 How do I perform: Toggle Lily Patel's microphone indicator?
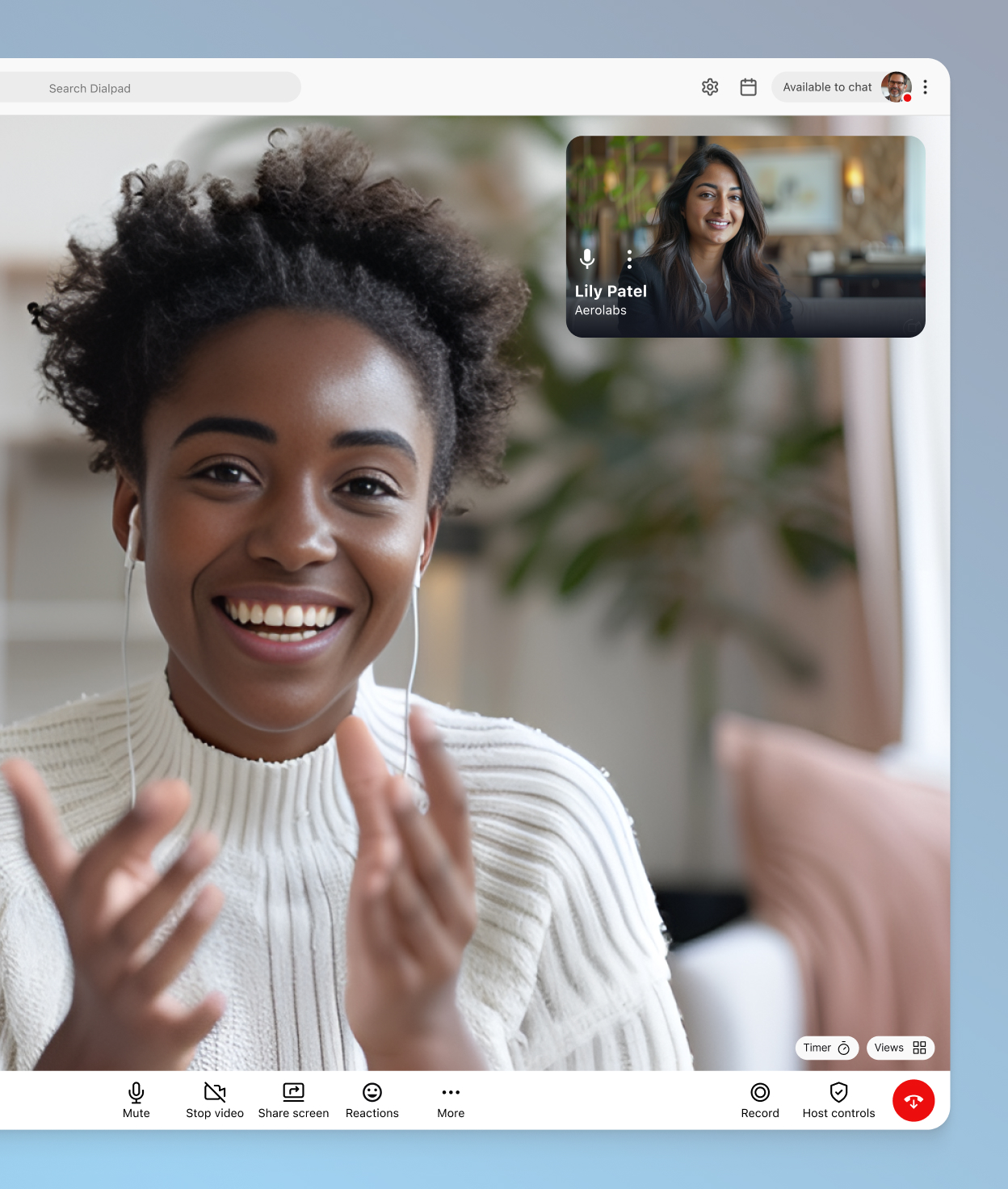pyautogui.click(x=587, y=260)
